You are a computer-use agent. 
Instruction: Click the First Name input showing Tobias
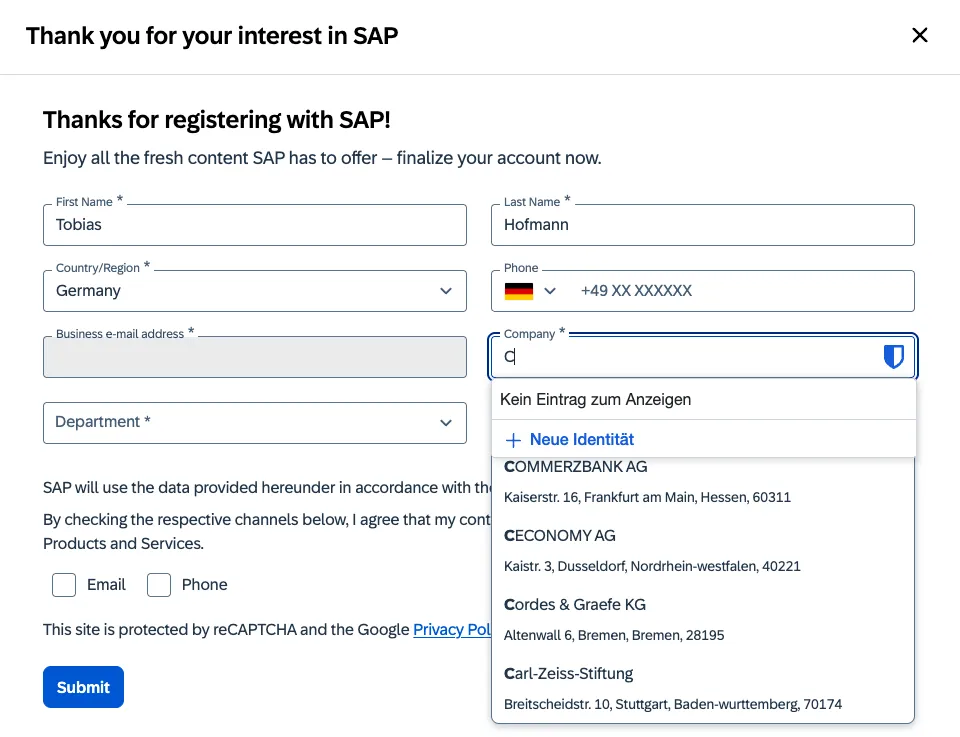[x=254, y=224]
